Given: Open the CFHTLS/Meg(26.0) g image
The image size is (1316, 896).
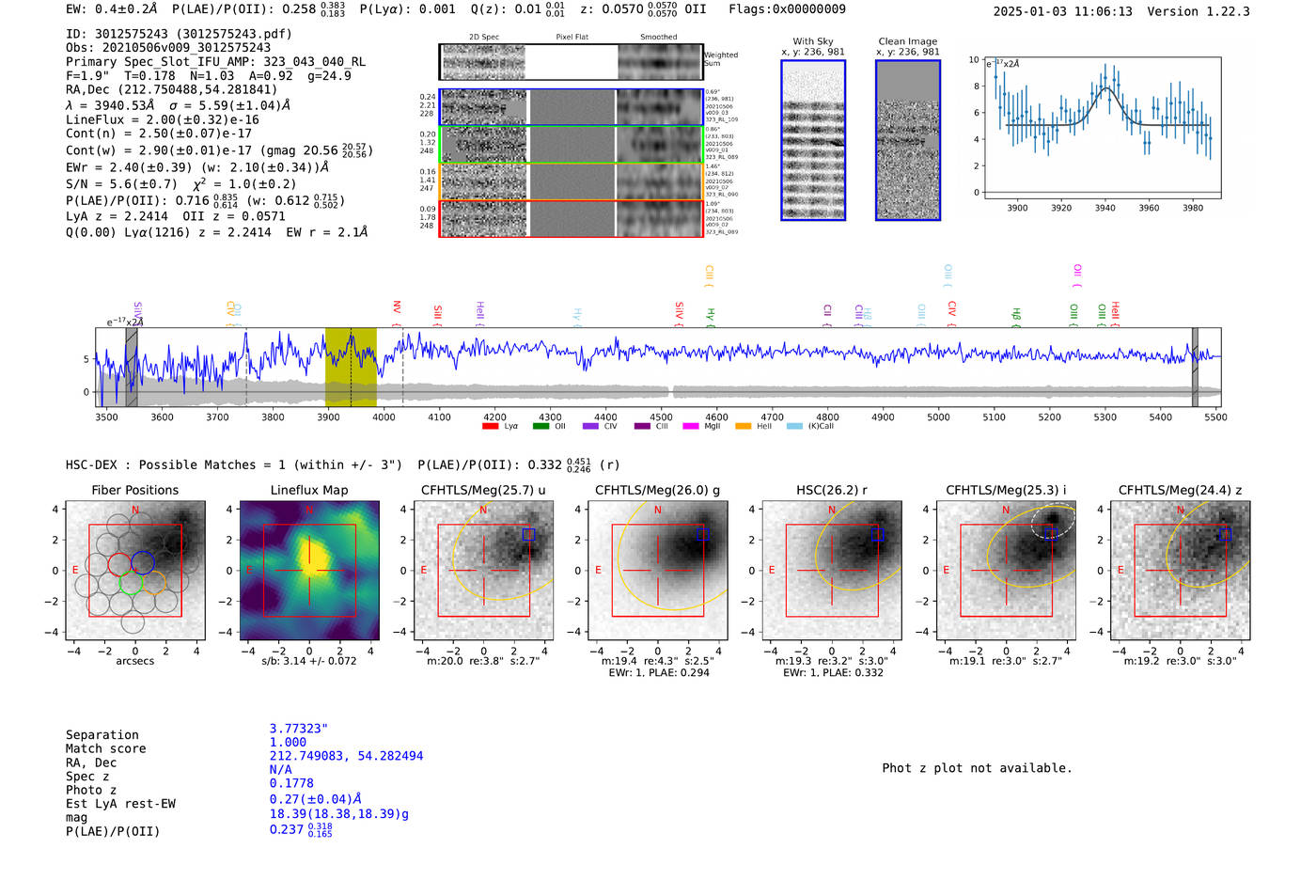Looking at the screenshot, I should click(x=657, y=570).
